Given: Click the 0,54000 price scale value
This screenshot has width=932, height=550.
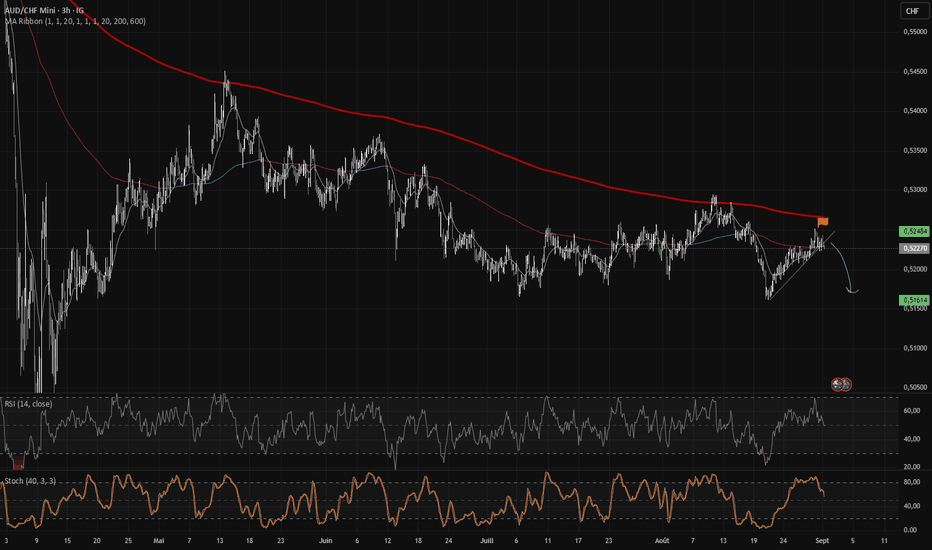Looking at the screenshot, I should pyautogui.click(x=915, y=111).
